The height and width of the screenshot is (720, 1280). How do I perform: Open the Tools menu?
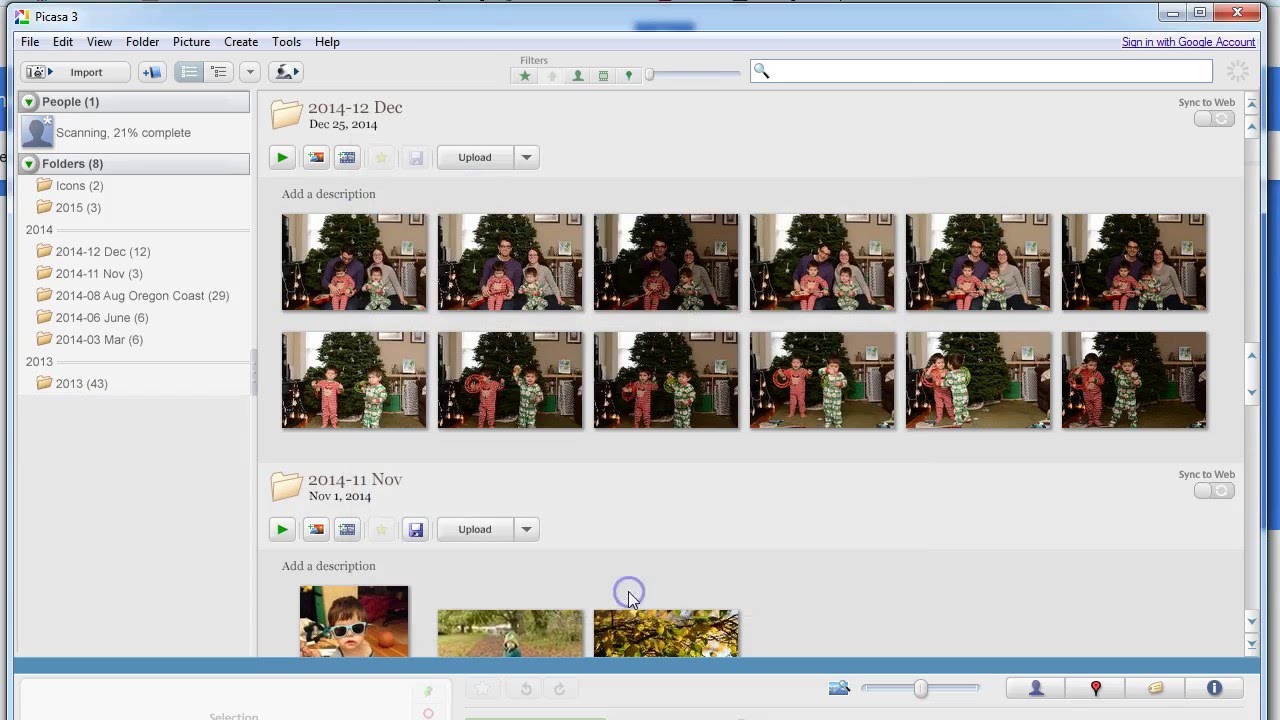(286, 42)
